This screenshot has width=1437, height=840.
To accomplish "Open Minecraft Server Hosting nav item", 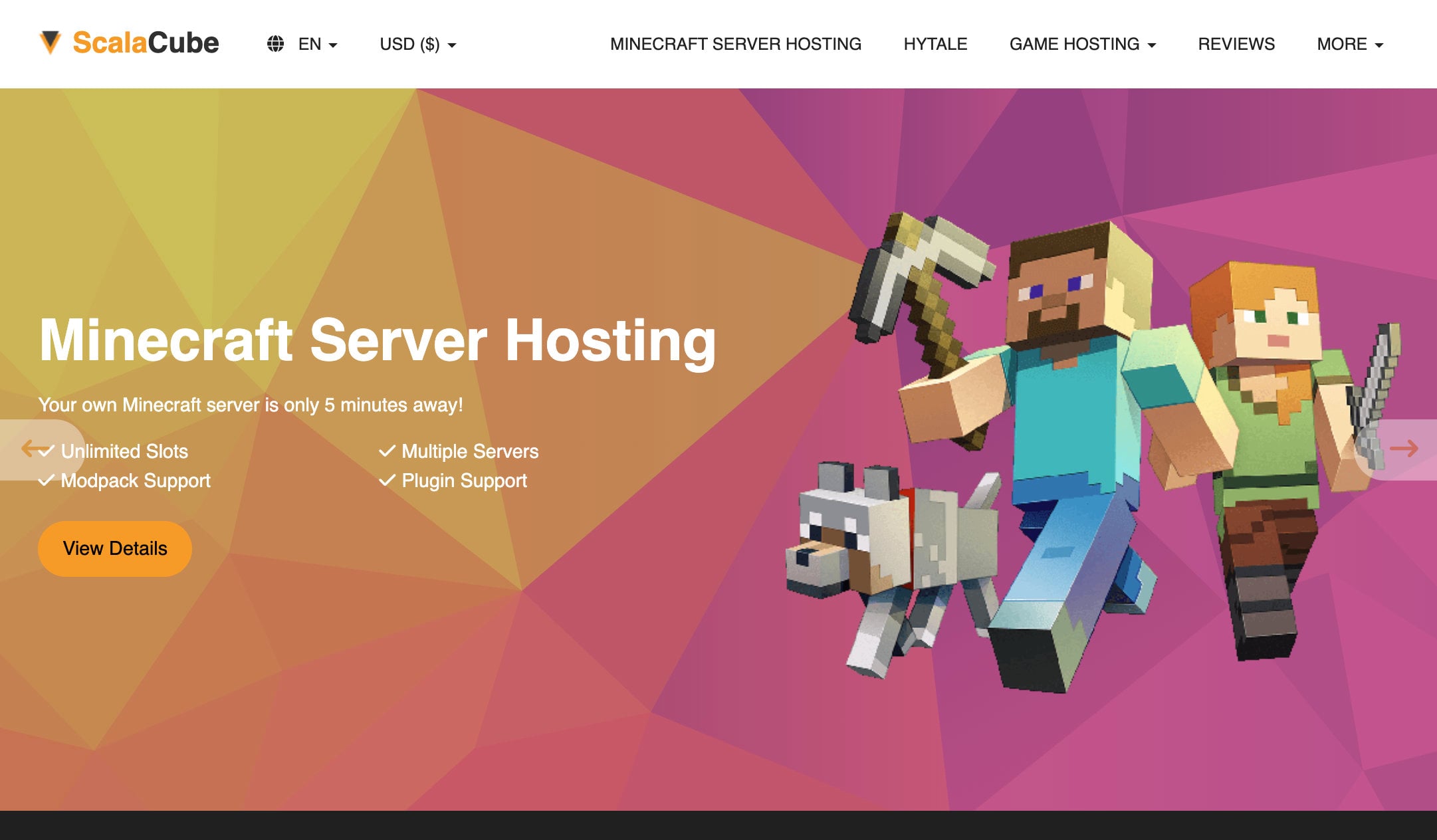I will pyautogui.click(x=736, y=45).
